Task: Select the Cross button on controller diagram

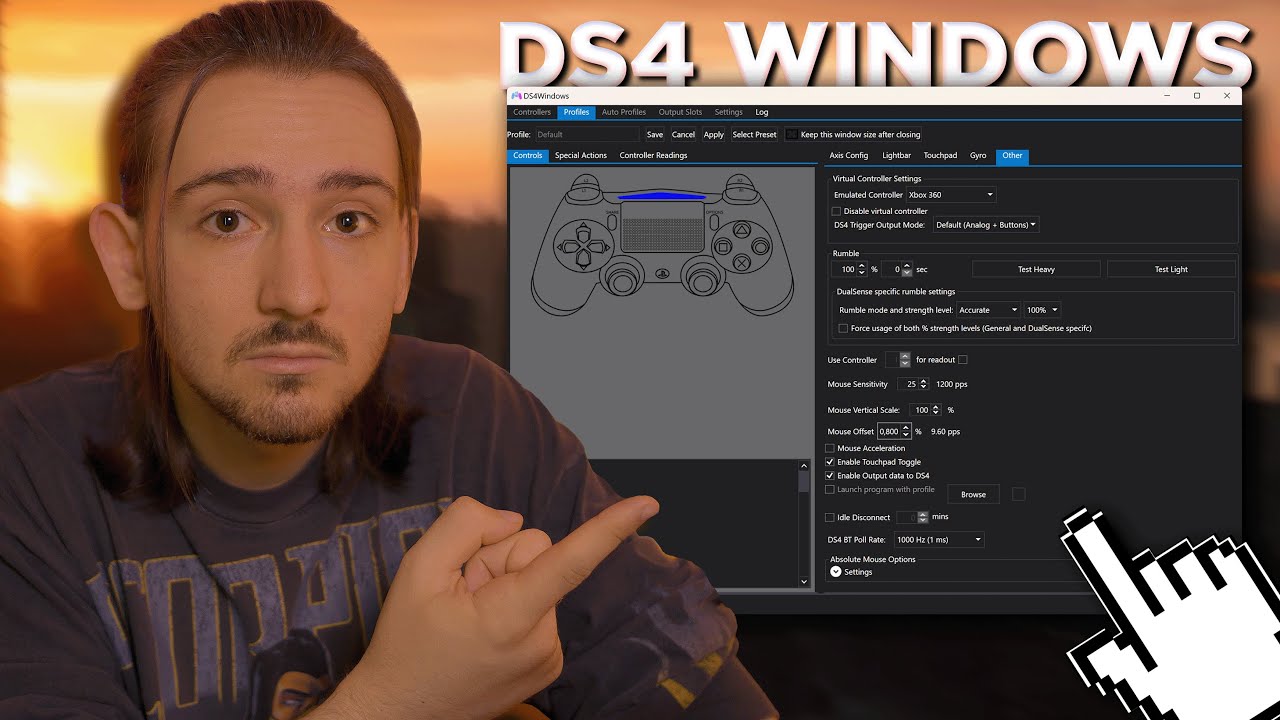Action: tap(743, 263)
